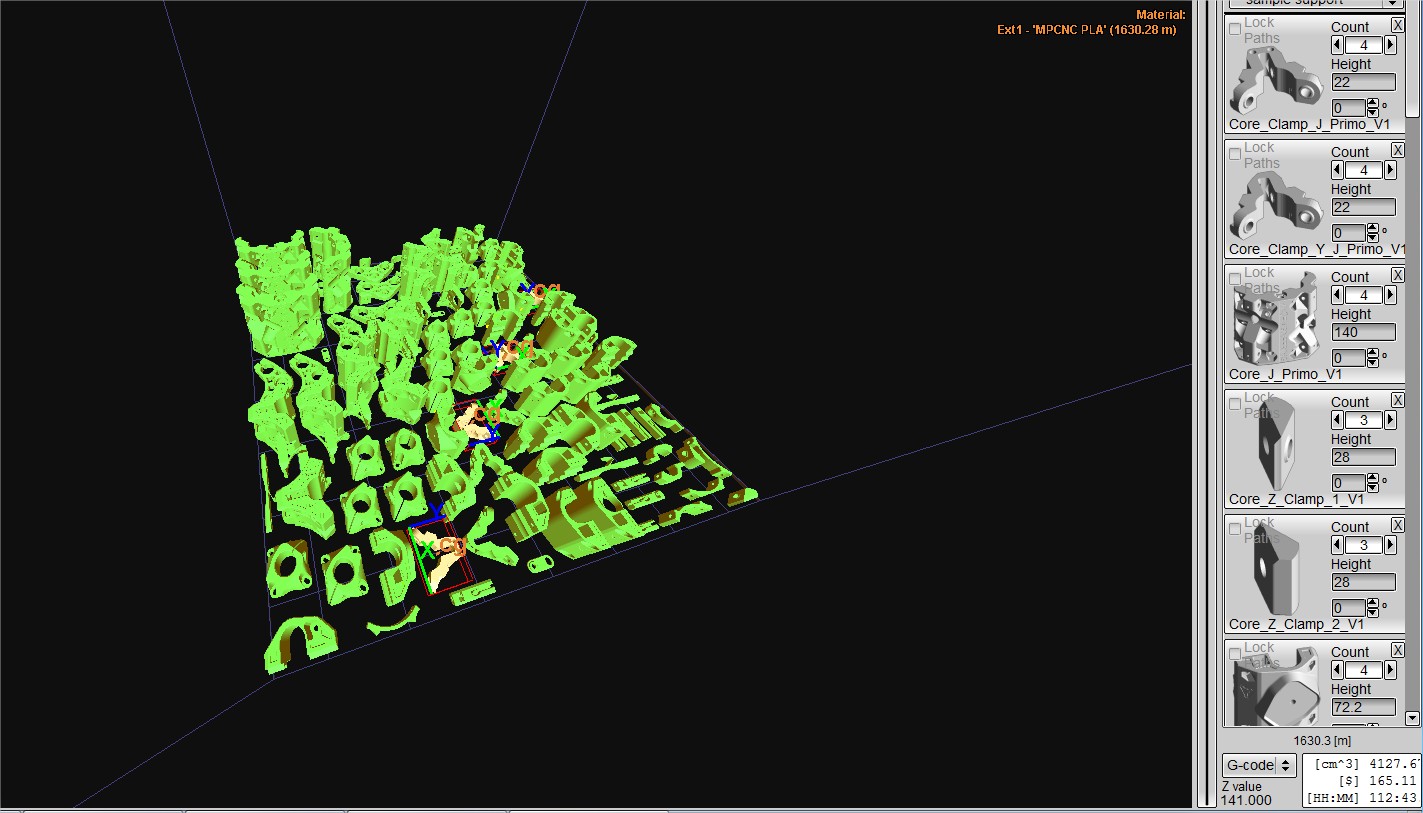Remove Core_Z_Clamp_2_V1 with its X button
Viewport: 1423px width, 813px height.
pyautogui.click(x=1397, y=525)
